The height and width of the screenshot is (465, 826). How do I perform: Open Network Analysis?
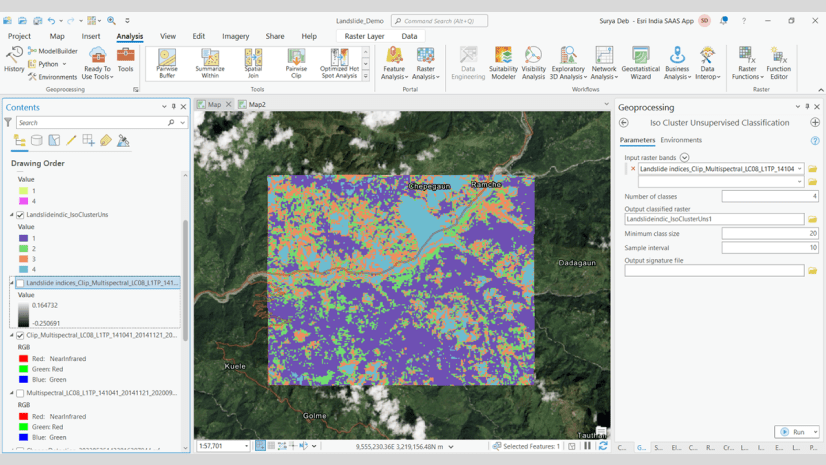tap(604, 63)
